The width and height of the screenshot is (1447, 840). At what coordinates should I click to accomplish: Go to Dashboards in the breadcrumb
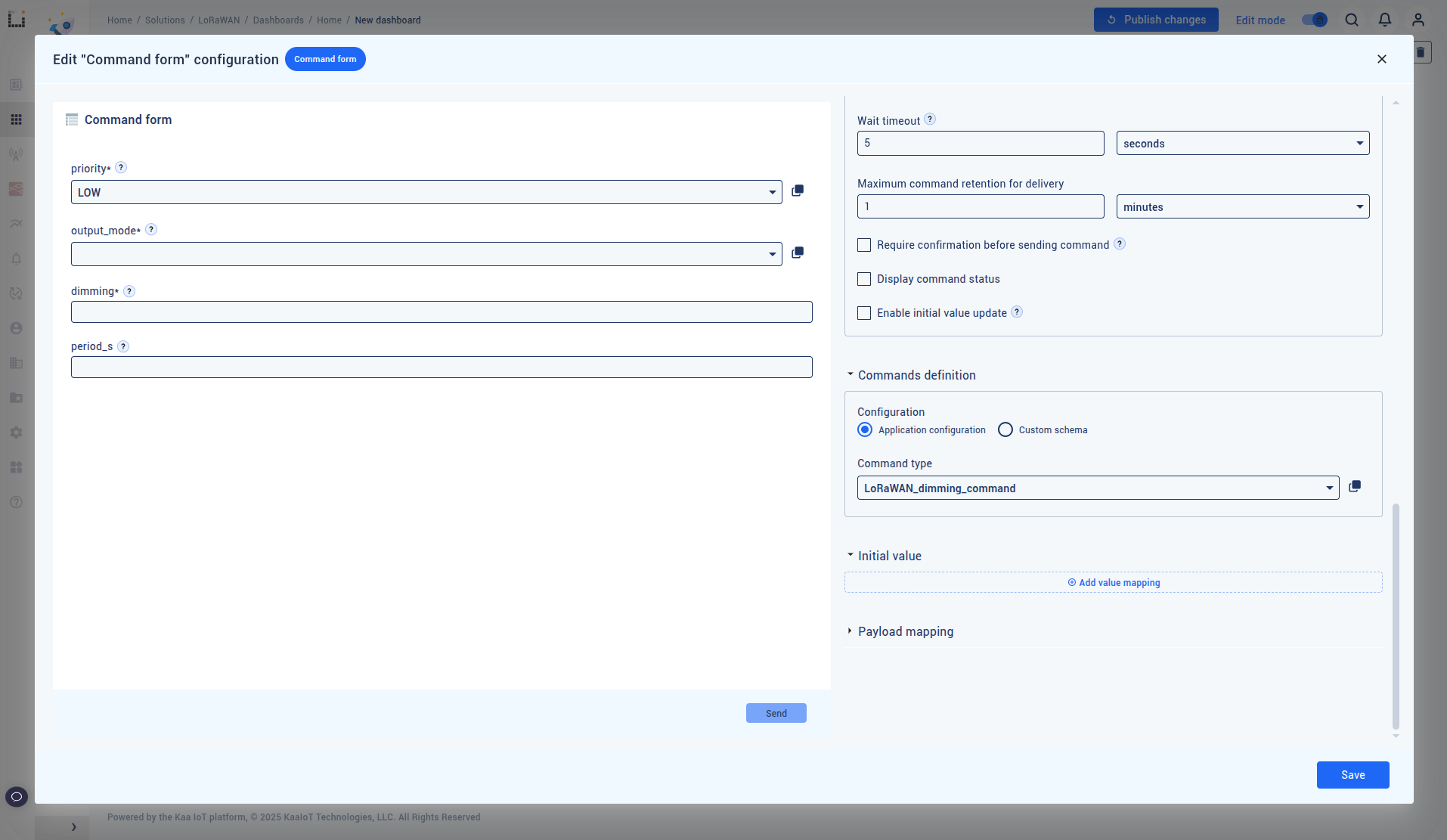coord(278,20)
